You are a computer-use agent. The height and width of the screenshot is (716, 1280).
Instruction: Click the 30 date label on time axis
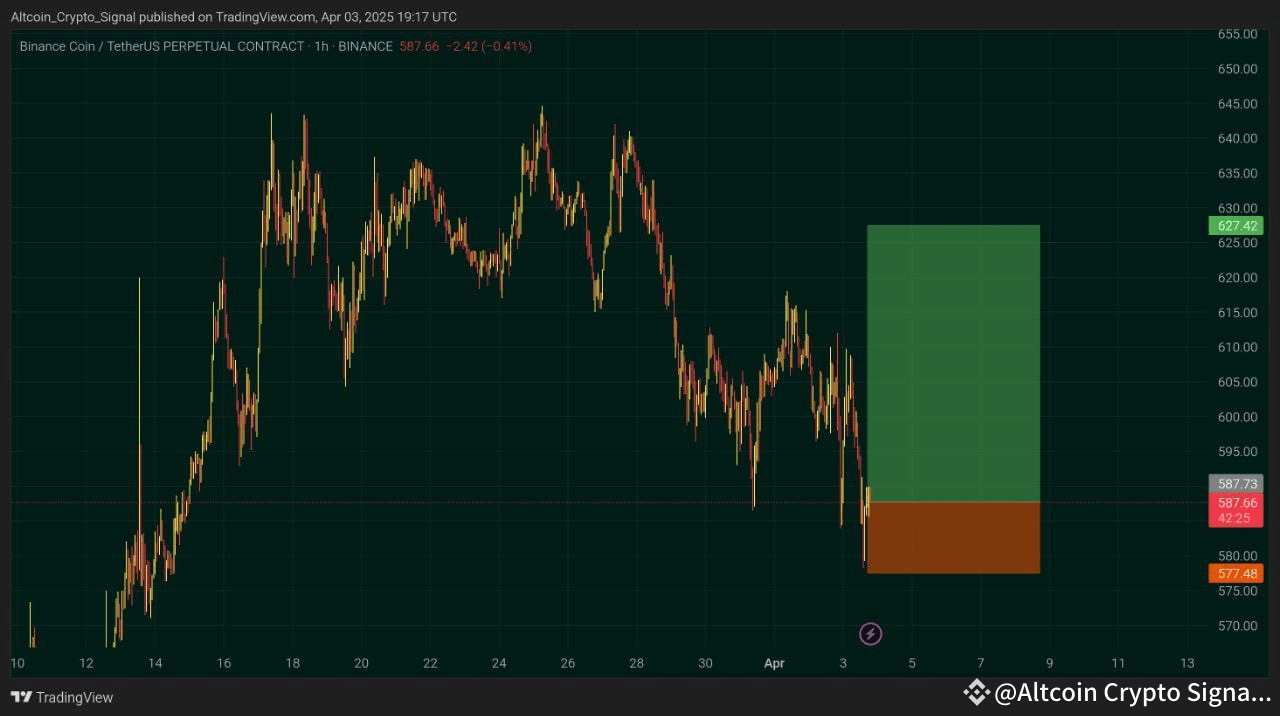click(705, 663)
